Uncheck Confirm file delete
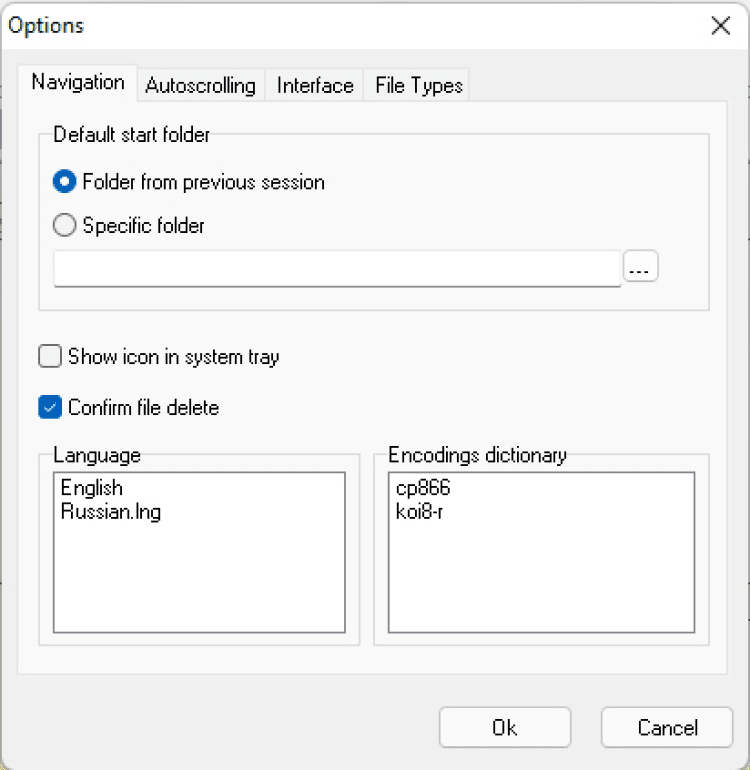 [50, 407]
